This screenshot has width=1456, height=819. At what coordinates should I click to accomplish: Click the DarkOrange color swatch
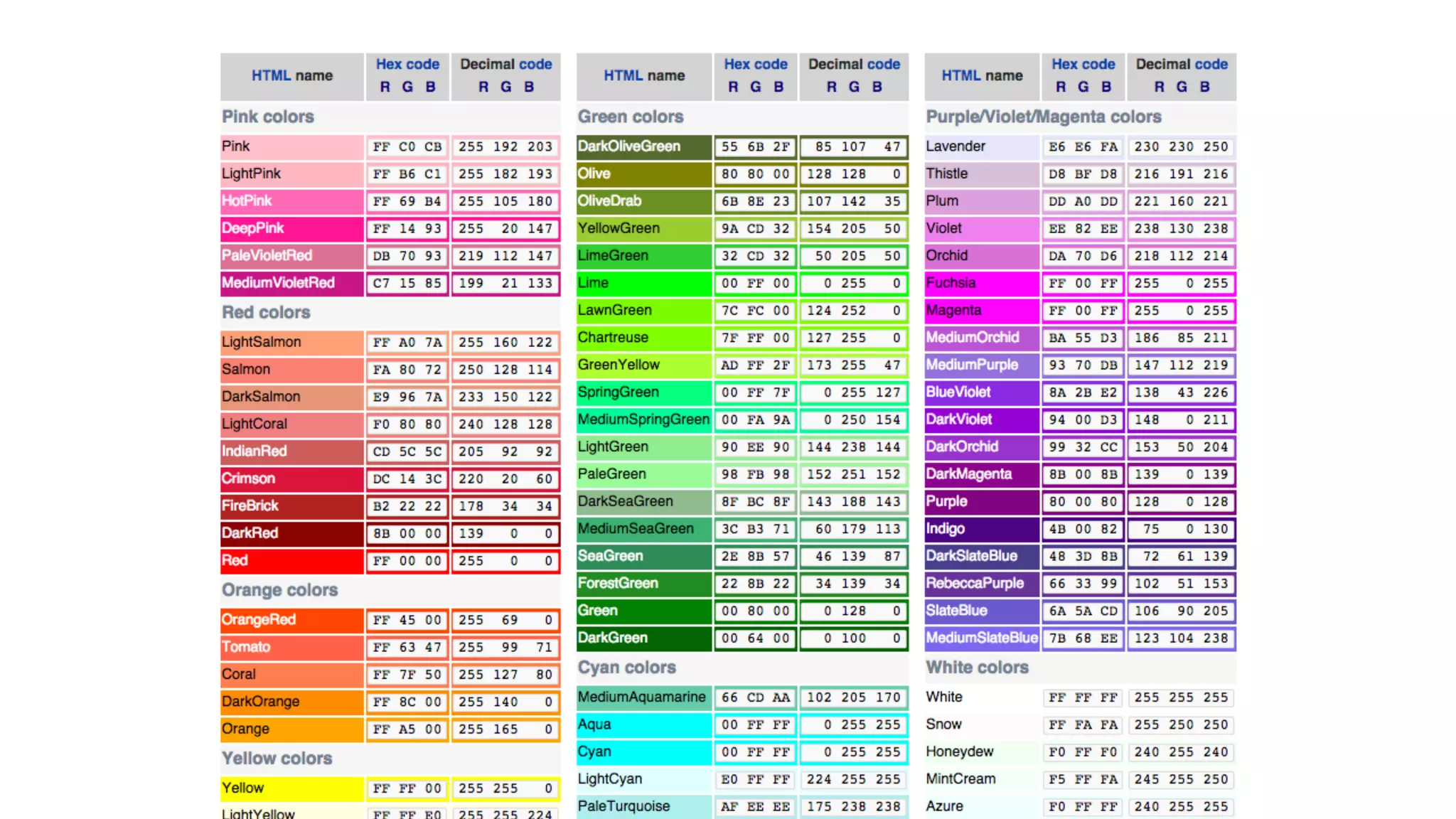tap(291, 702)
